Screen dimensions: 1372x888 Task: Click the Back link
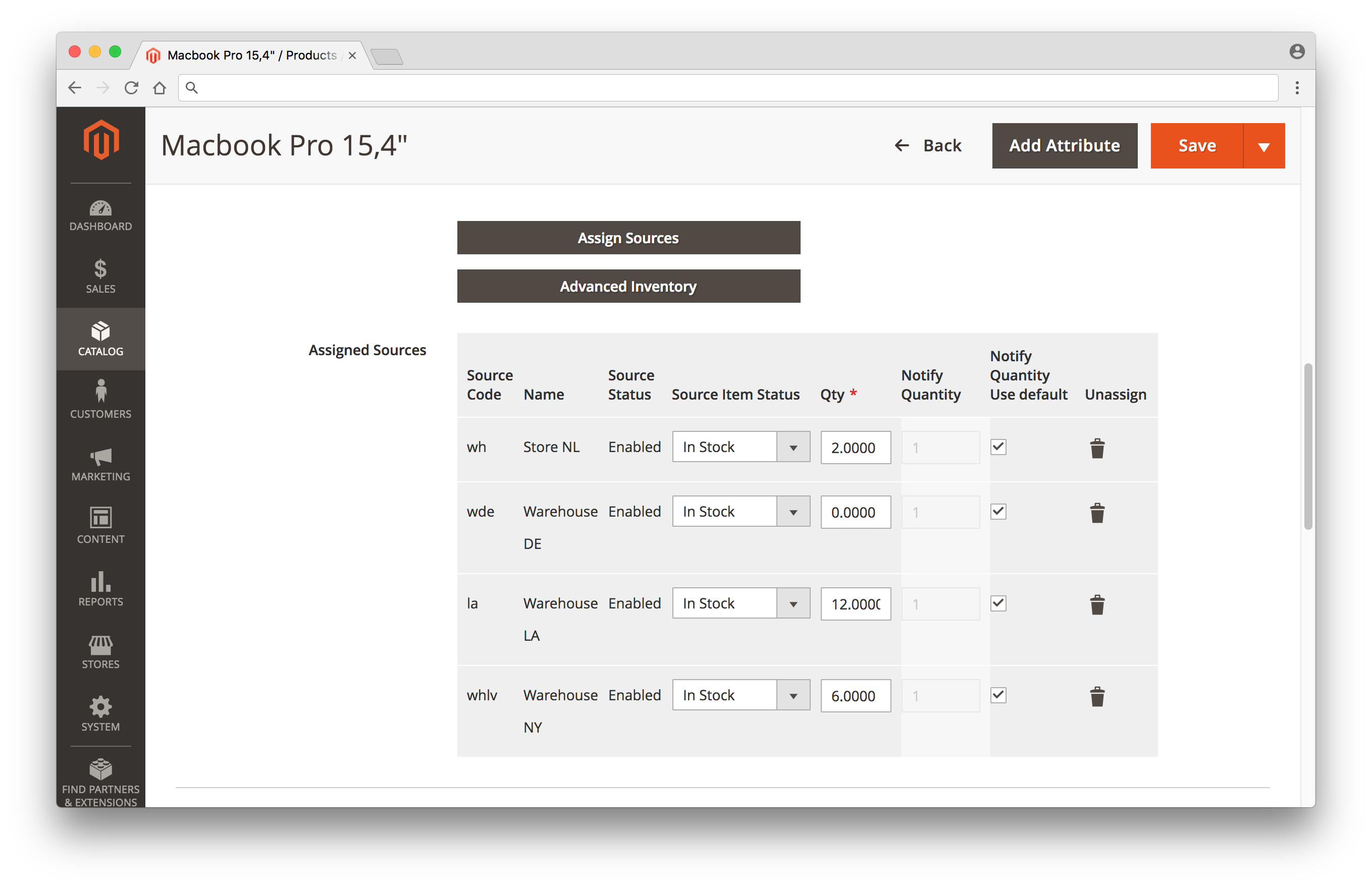click(x=928, y=146)
